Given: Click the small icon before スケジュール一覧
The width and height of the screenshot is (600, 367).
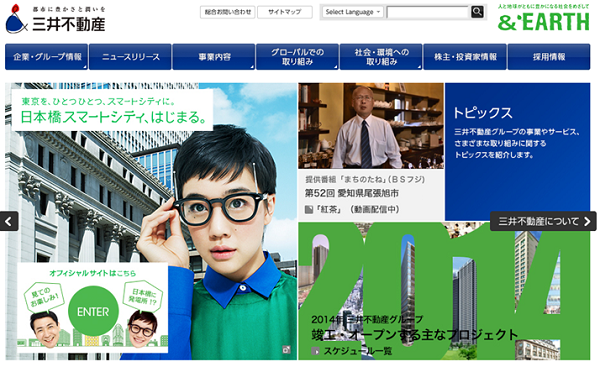Looking at the screenshot, I should (x=315, y=351).
